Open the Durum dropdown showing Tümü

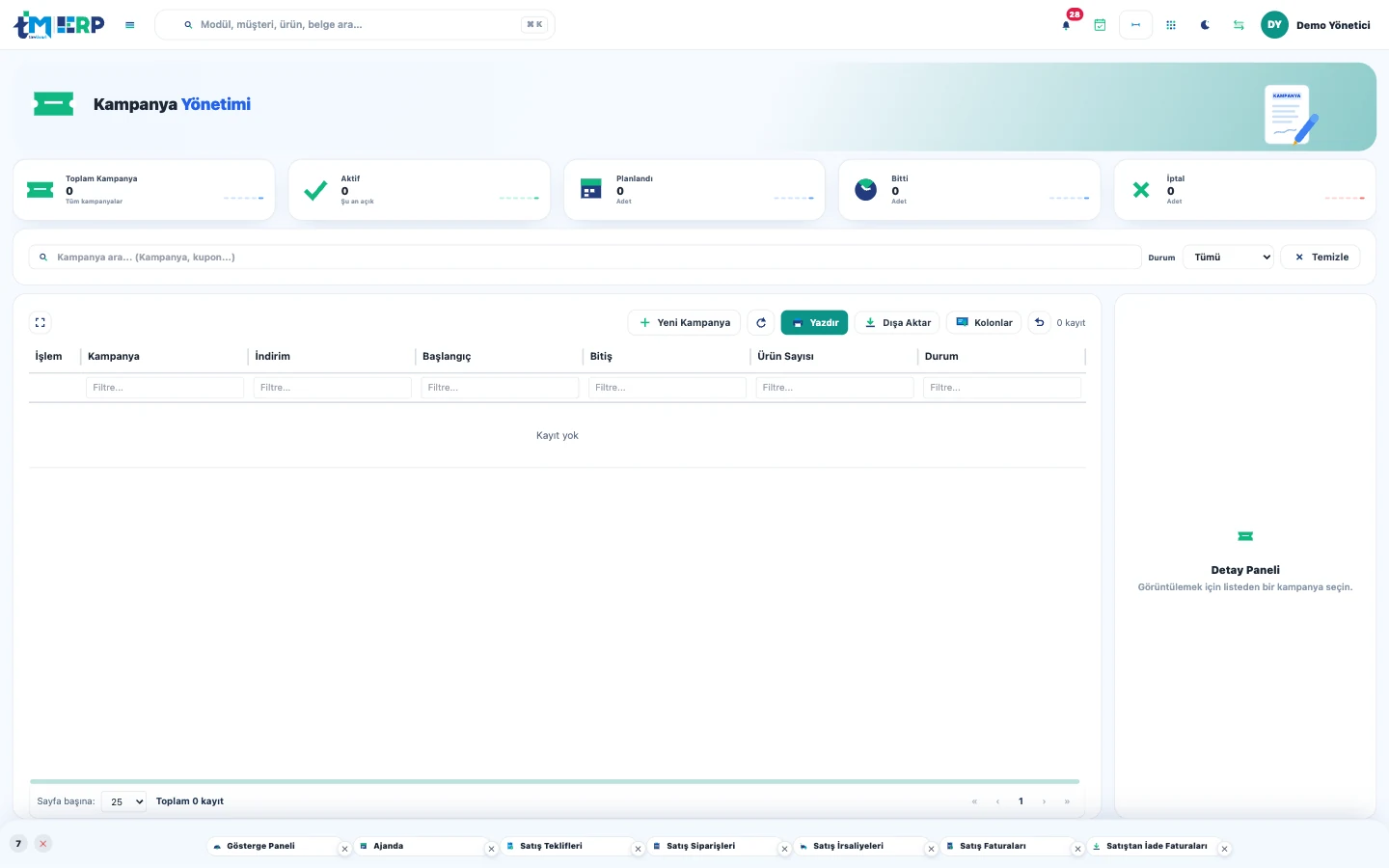1228,257
